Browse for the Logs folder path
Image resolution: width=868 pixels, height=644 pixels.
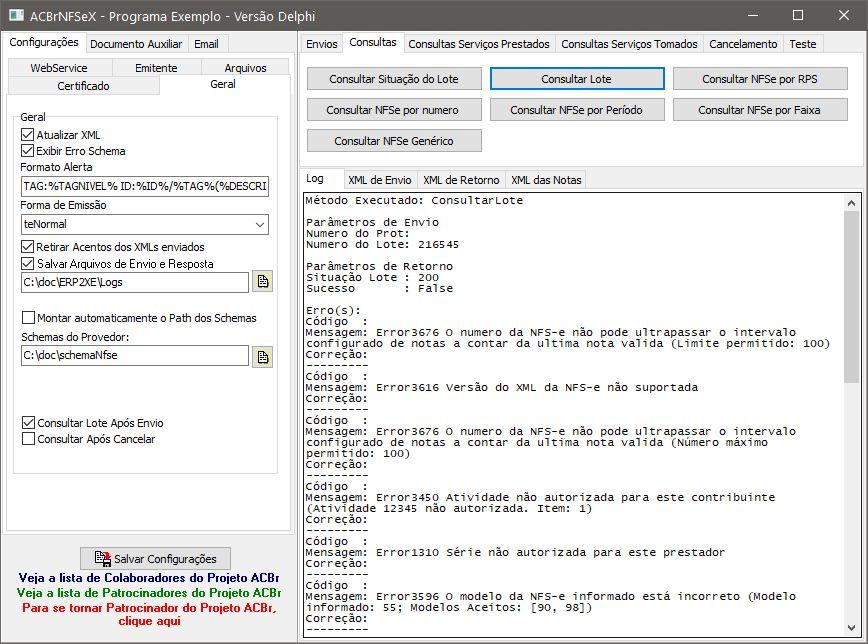[262, 281]
